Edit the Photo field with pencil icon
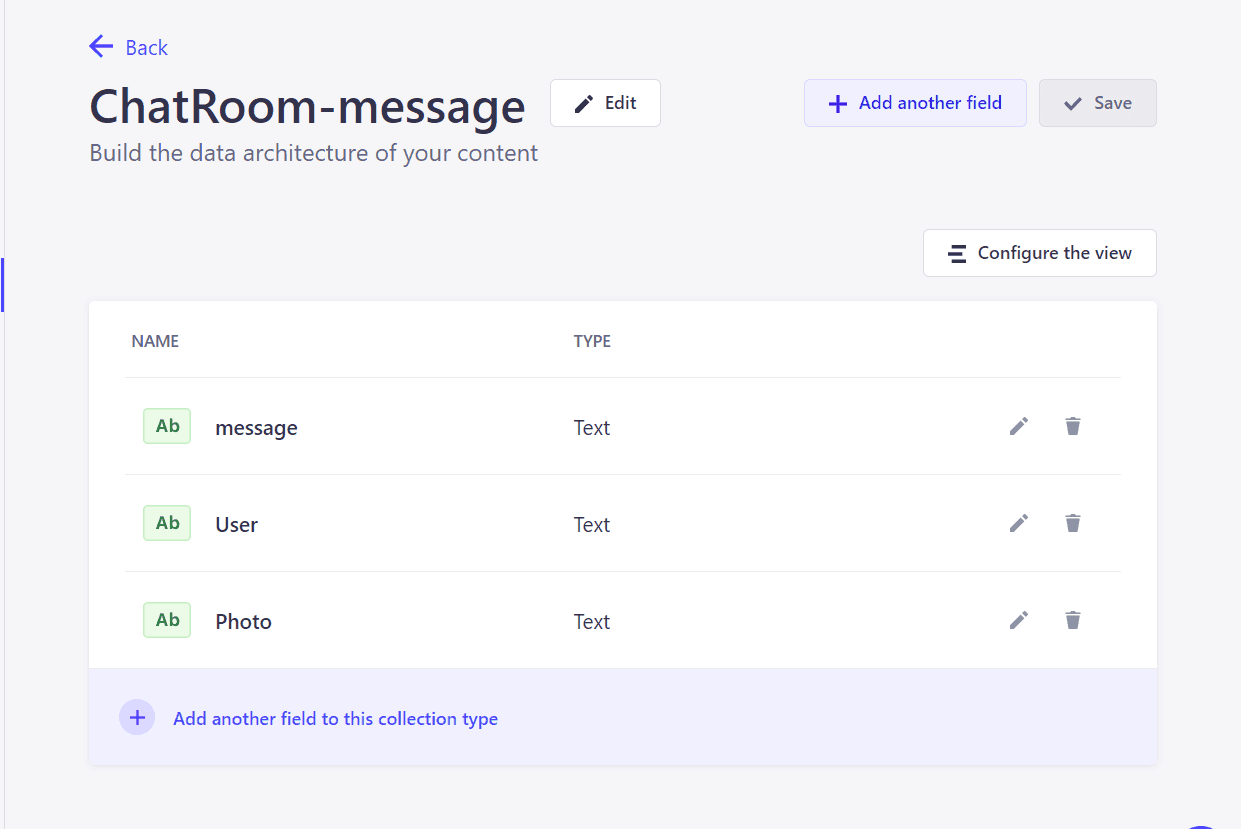Screen dimensions: 1241x829 pyautogui.click(x=1019, y=621)
